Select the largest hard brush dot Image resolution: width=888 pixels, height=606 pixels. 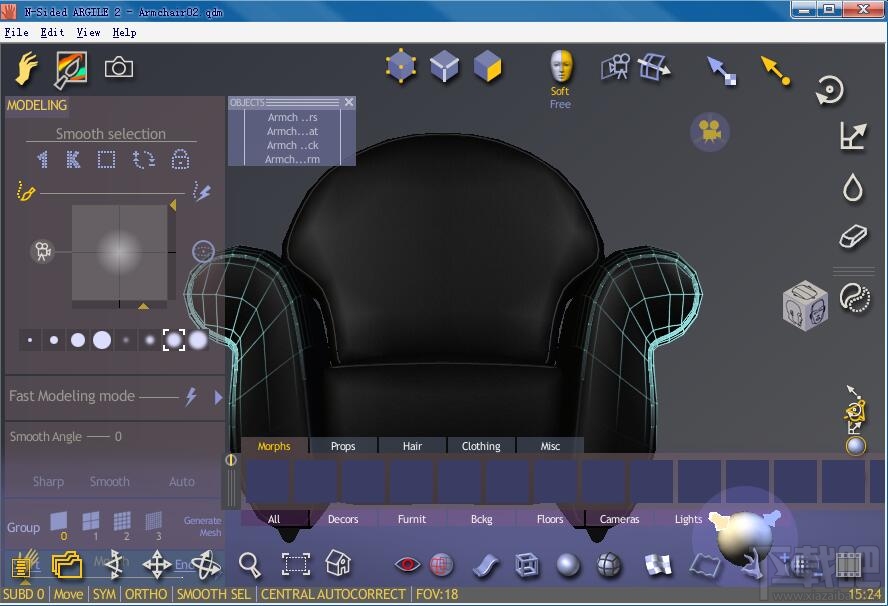click(102, 340)
